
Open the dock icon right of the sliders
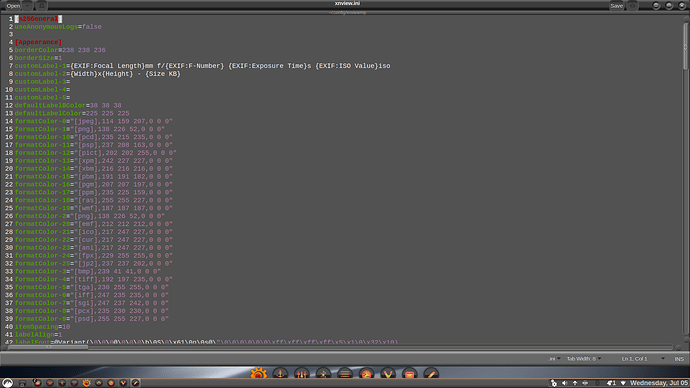tap(323, 374)
